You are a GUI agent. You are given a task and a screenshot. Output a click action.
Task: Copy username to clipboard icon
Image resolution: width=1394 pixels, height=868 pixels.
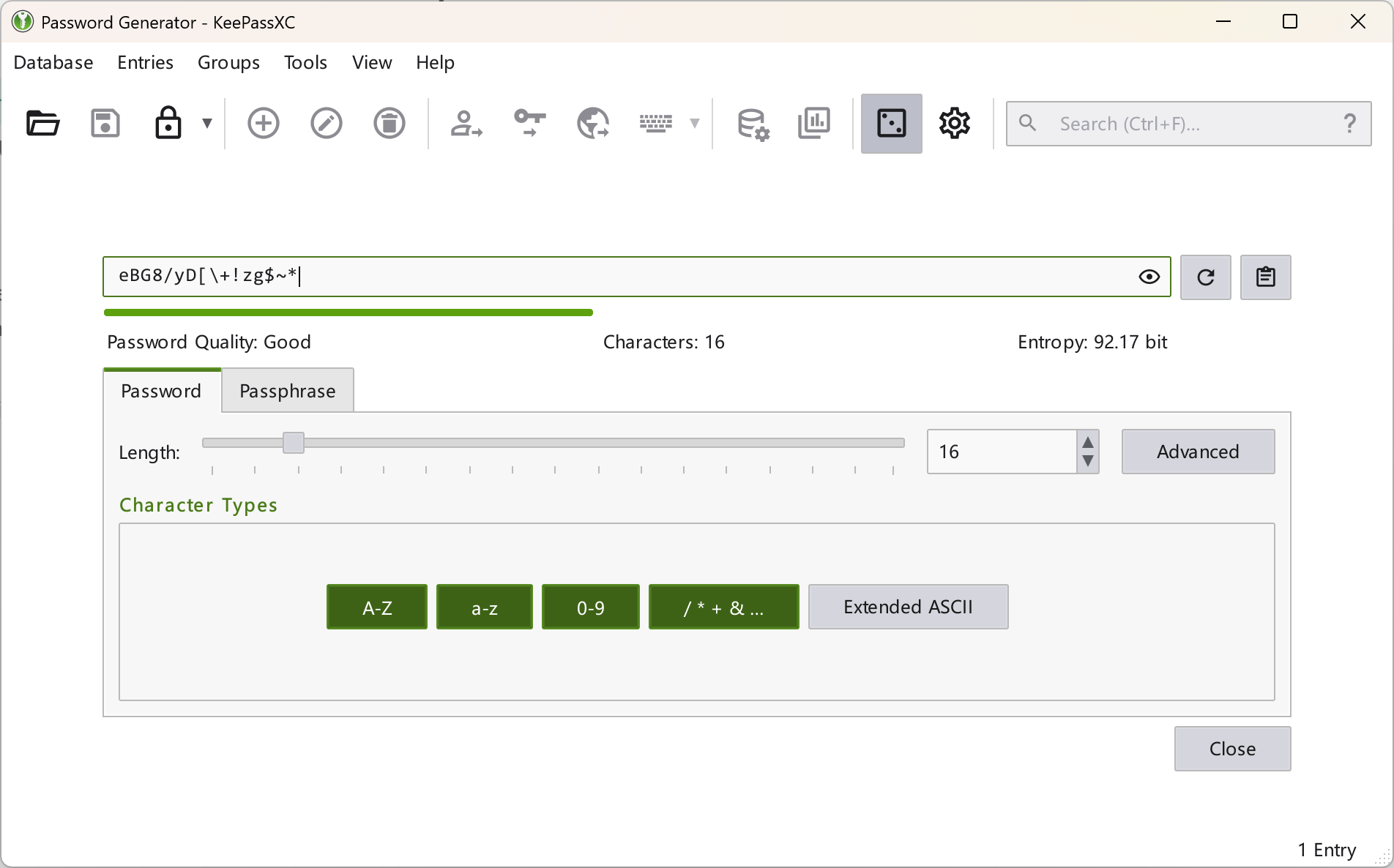pyautogui.click(x=466, y=123)
